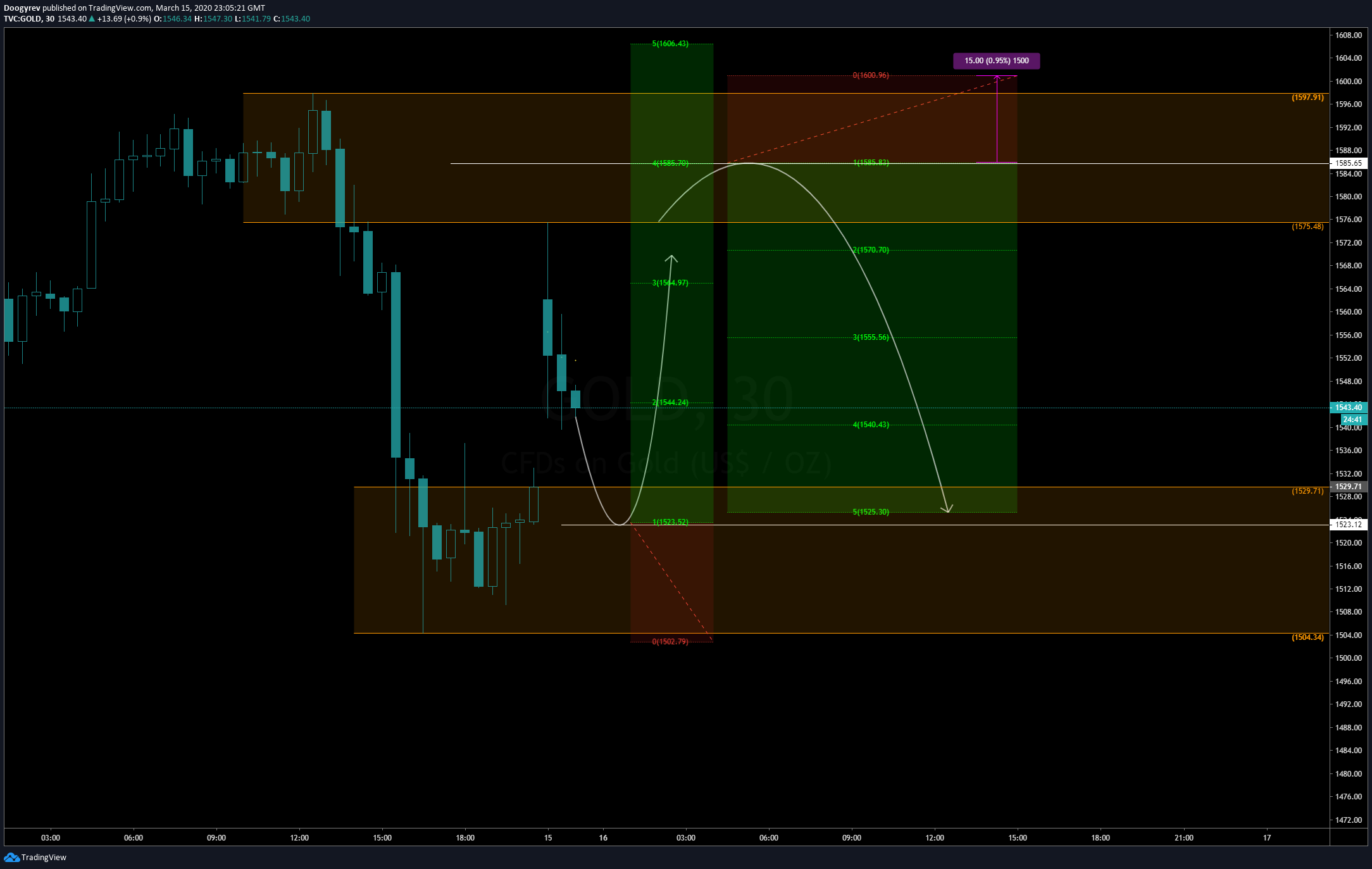This screenshot has width=1372, height=869.
Task: Select the open value O:1546.34
Action: 173,19
